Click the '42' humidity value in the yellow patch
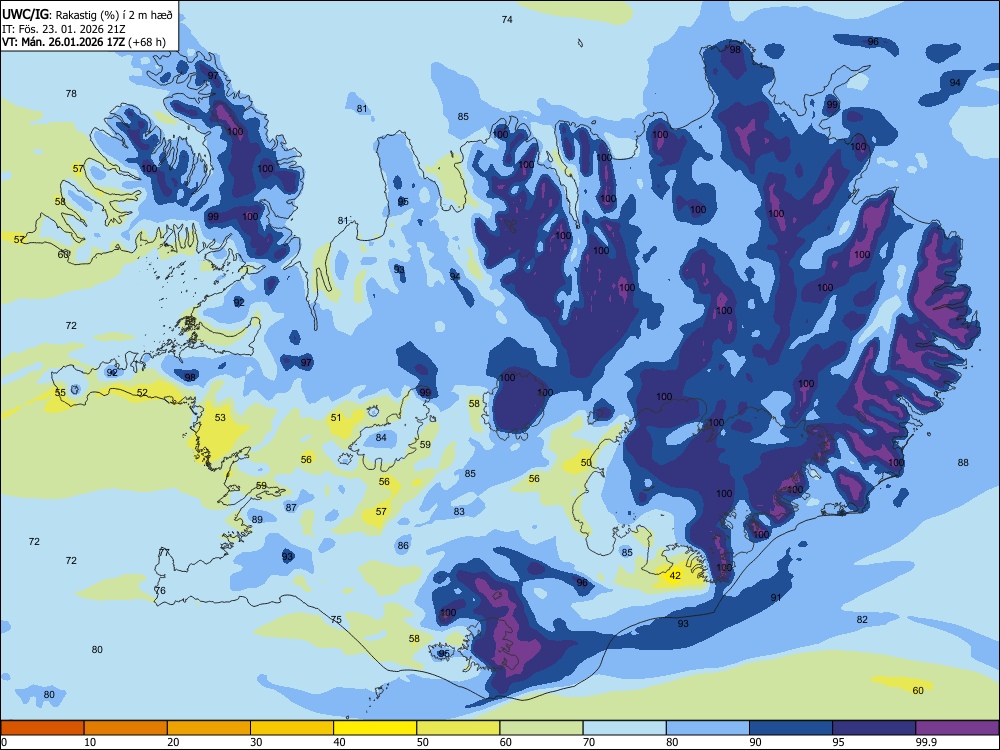The height and width of the screenshot is (750, 1000). [x=675, y=576]
